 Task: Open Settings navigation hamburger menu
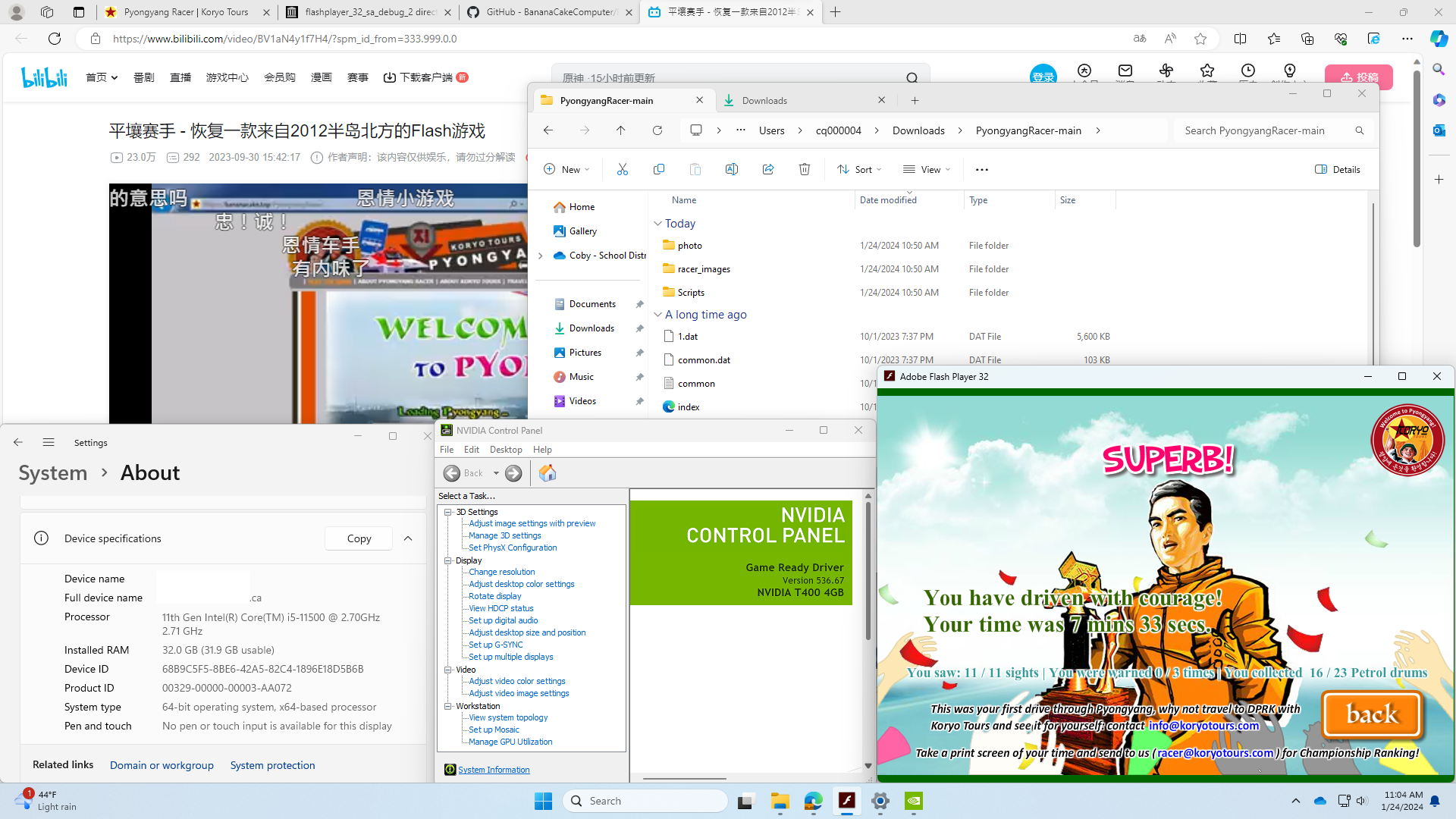(49, 442)
